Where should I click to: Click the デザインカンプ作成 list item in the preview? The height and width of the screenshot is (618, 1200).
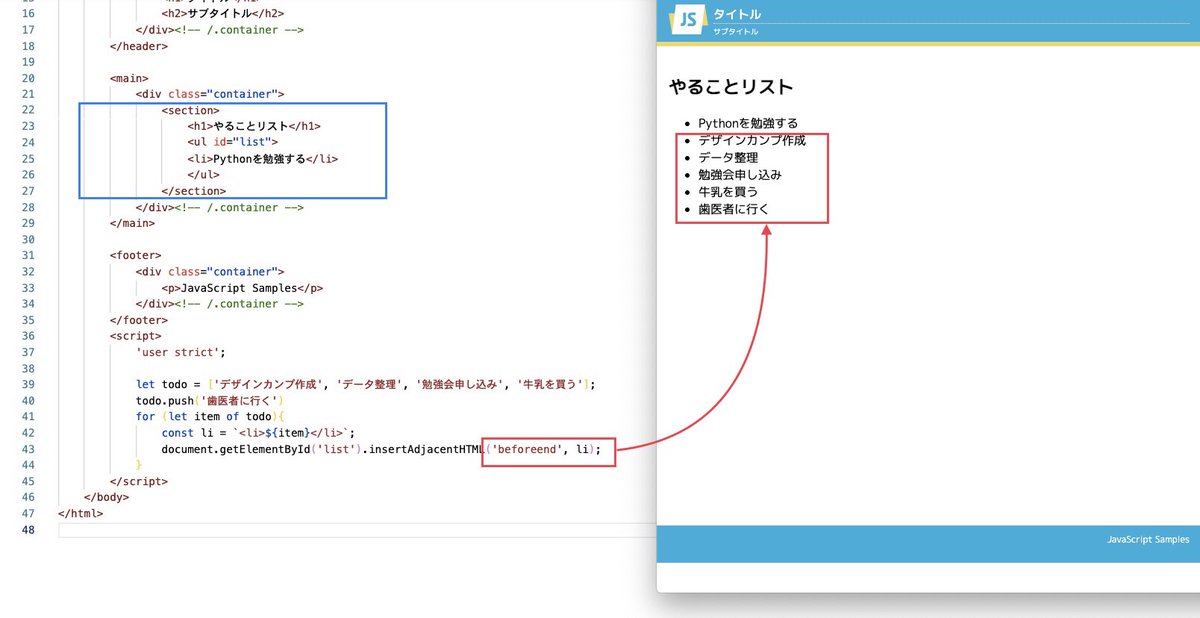pos(752,140)
